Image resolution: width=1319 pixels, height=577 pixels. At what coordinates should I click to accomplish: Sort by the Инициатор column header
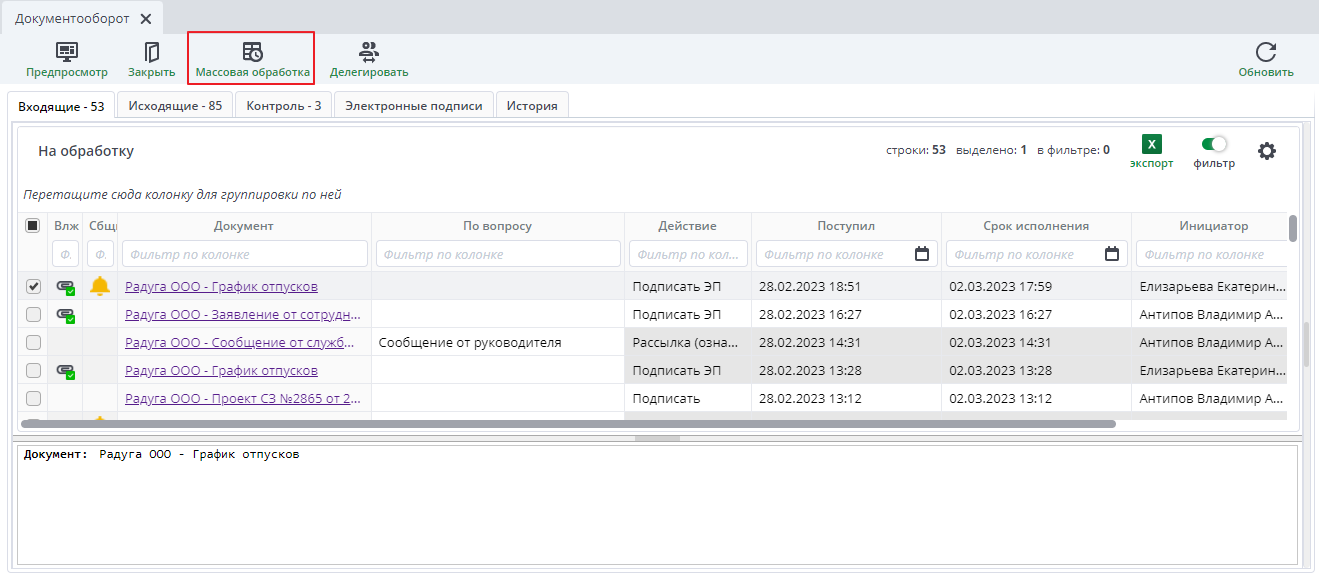tap(1213, 226)
